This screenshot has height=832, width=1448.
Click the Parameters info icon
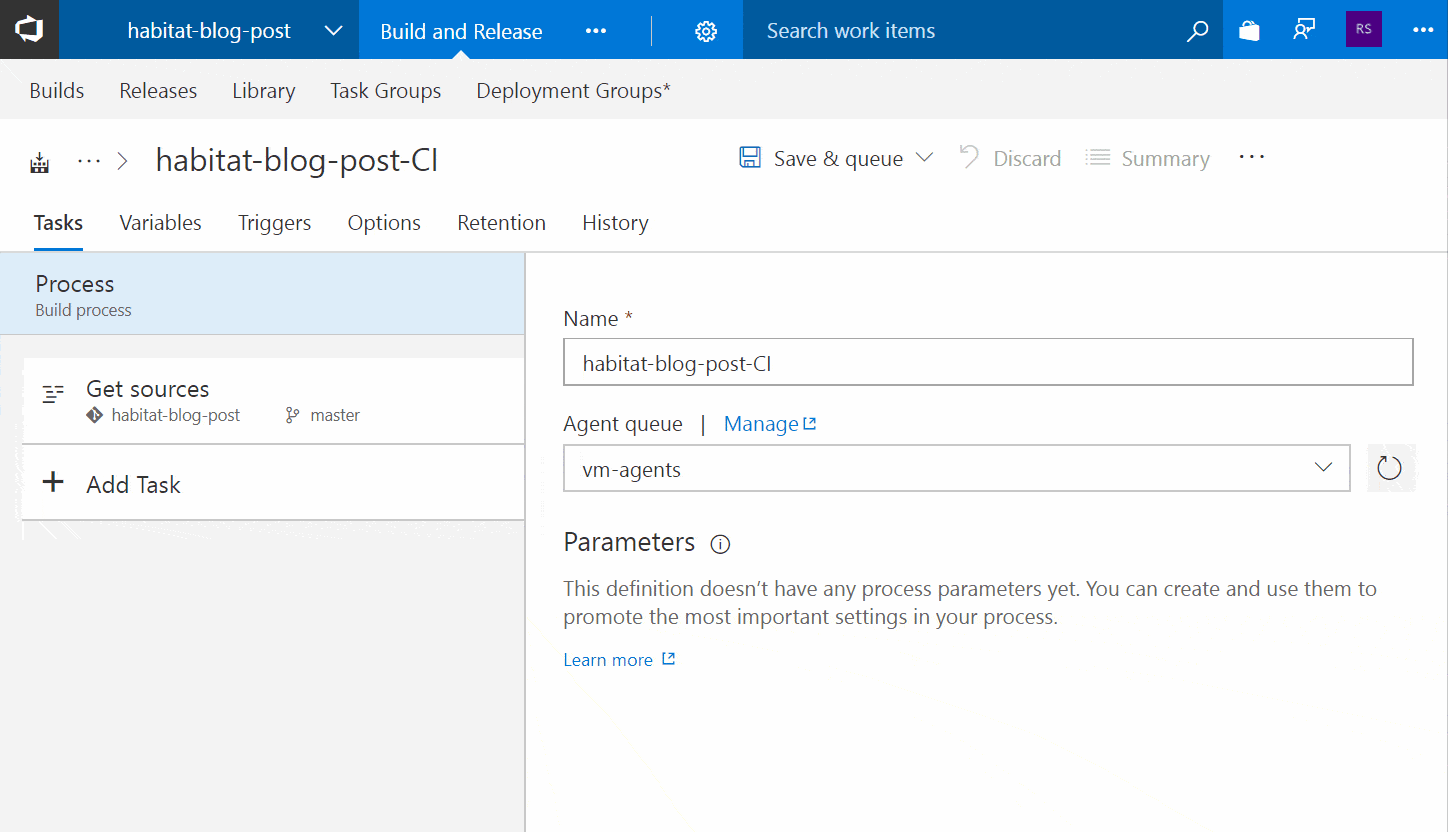click(720, 544)
